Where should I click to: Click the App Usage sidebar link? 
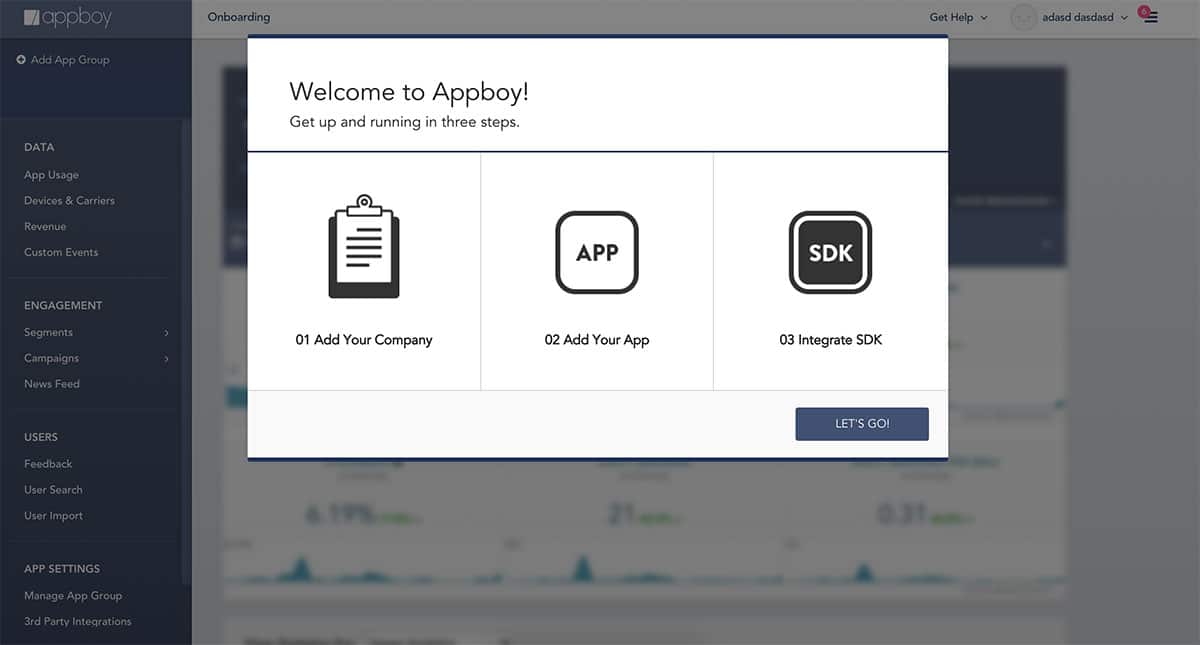[x=49, y=174]
